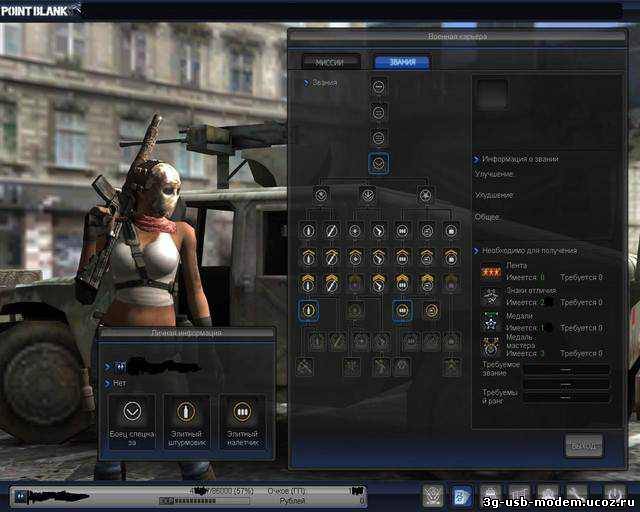
Task: Click the Знаки отличия insignia icon
Action: [x=491, y=297]
